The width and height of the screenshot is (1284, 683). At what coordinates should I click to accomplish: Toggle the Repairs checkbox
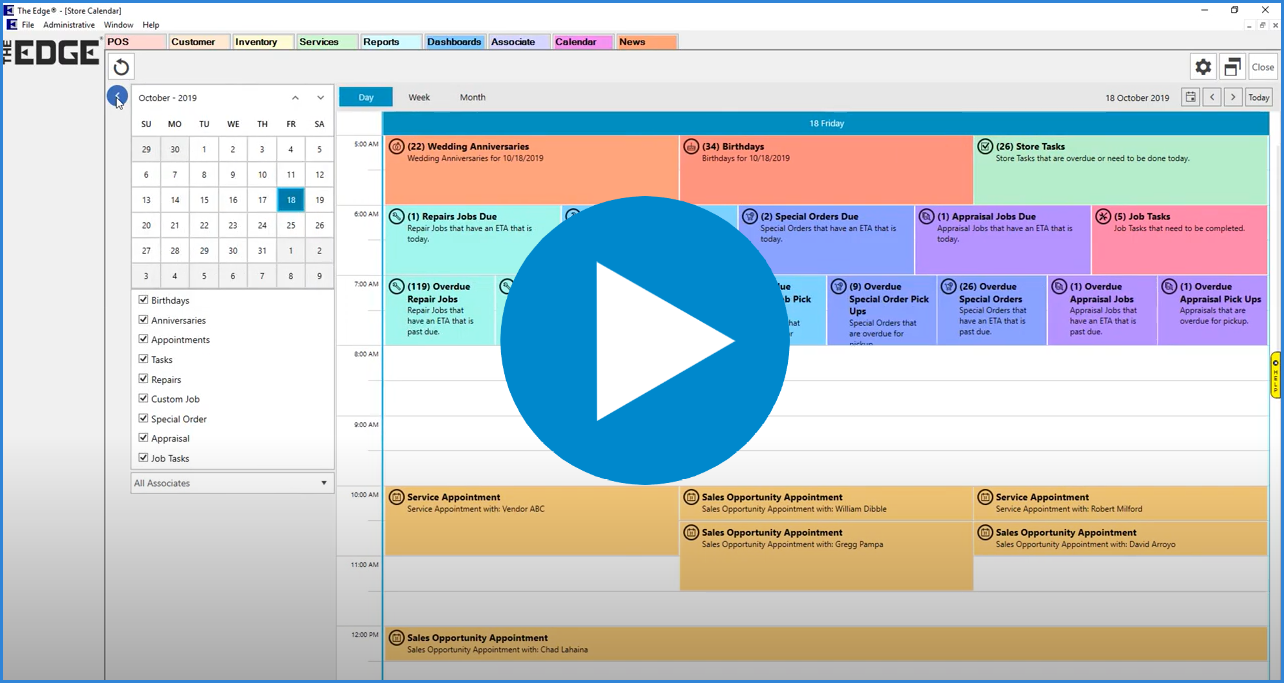143,379
